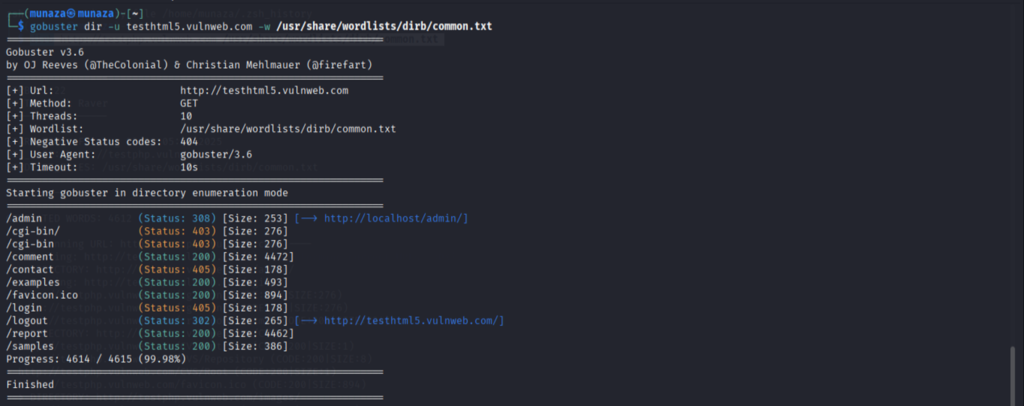Screen dimensions: 1024x406
Task: Select the /samples result path
Action: click(x=30, y=346)
